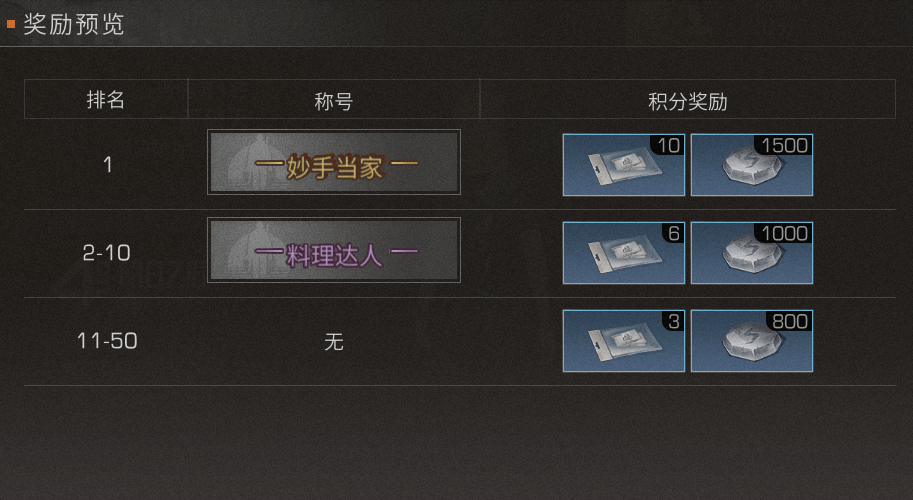Screen dimensions: 913x500
Task: Select the 800 silver coin reward icon
Action: [752, 341]
